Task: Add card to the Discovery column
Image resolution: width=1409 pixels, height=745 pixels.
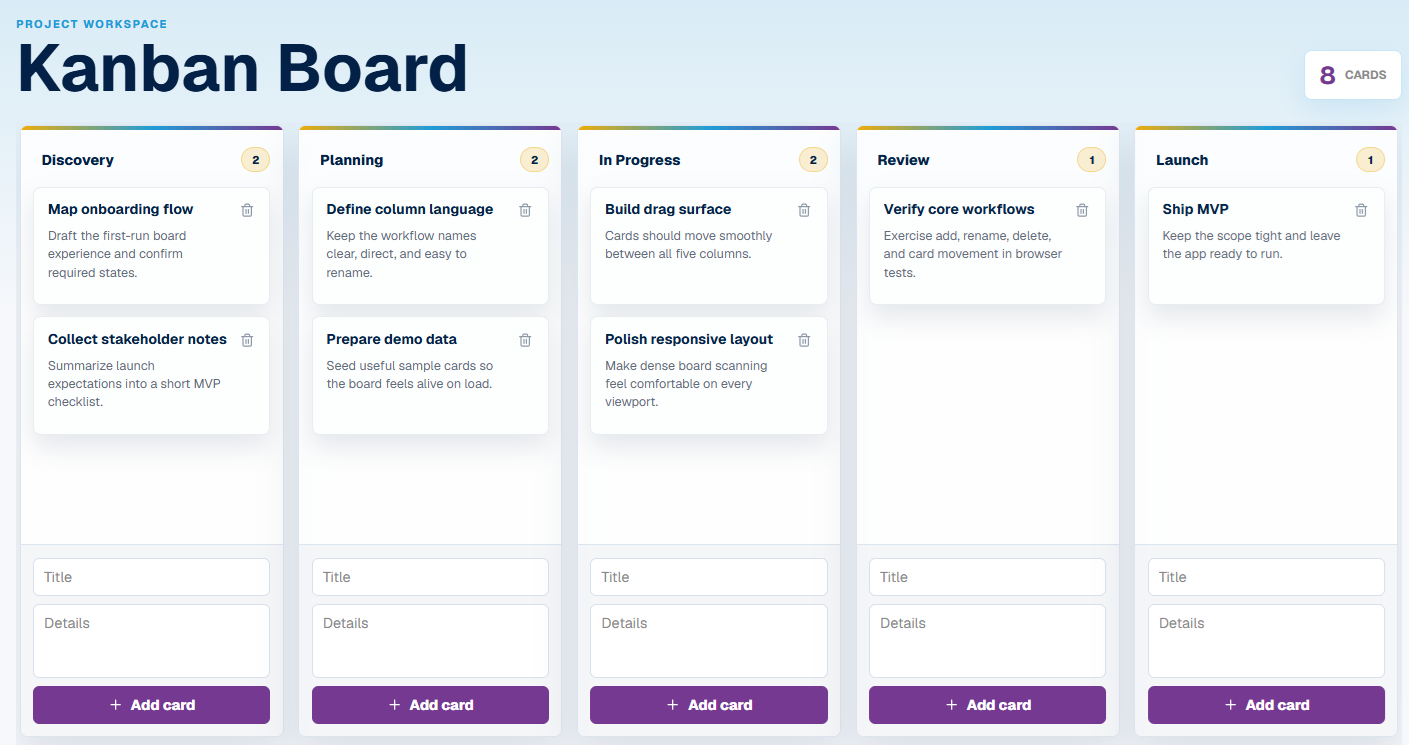Action: (151, 705)
